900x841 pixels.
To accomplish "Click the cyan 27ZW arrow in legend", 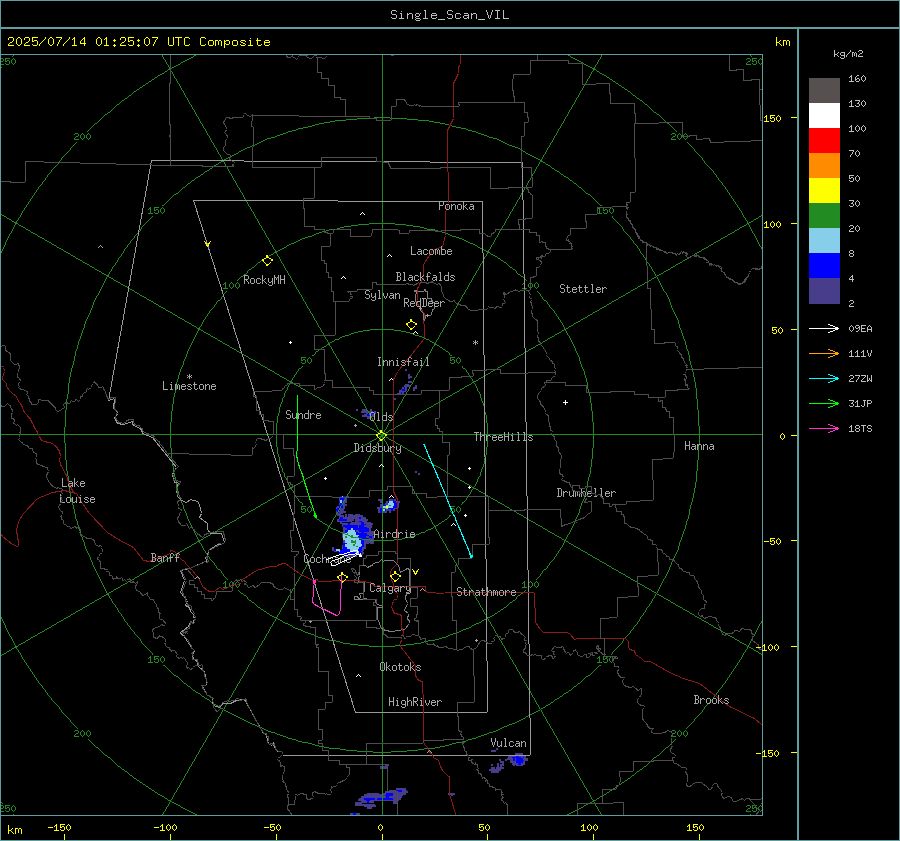I will tap(824, 378).
